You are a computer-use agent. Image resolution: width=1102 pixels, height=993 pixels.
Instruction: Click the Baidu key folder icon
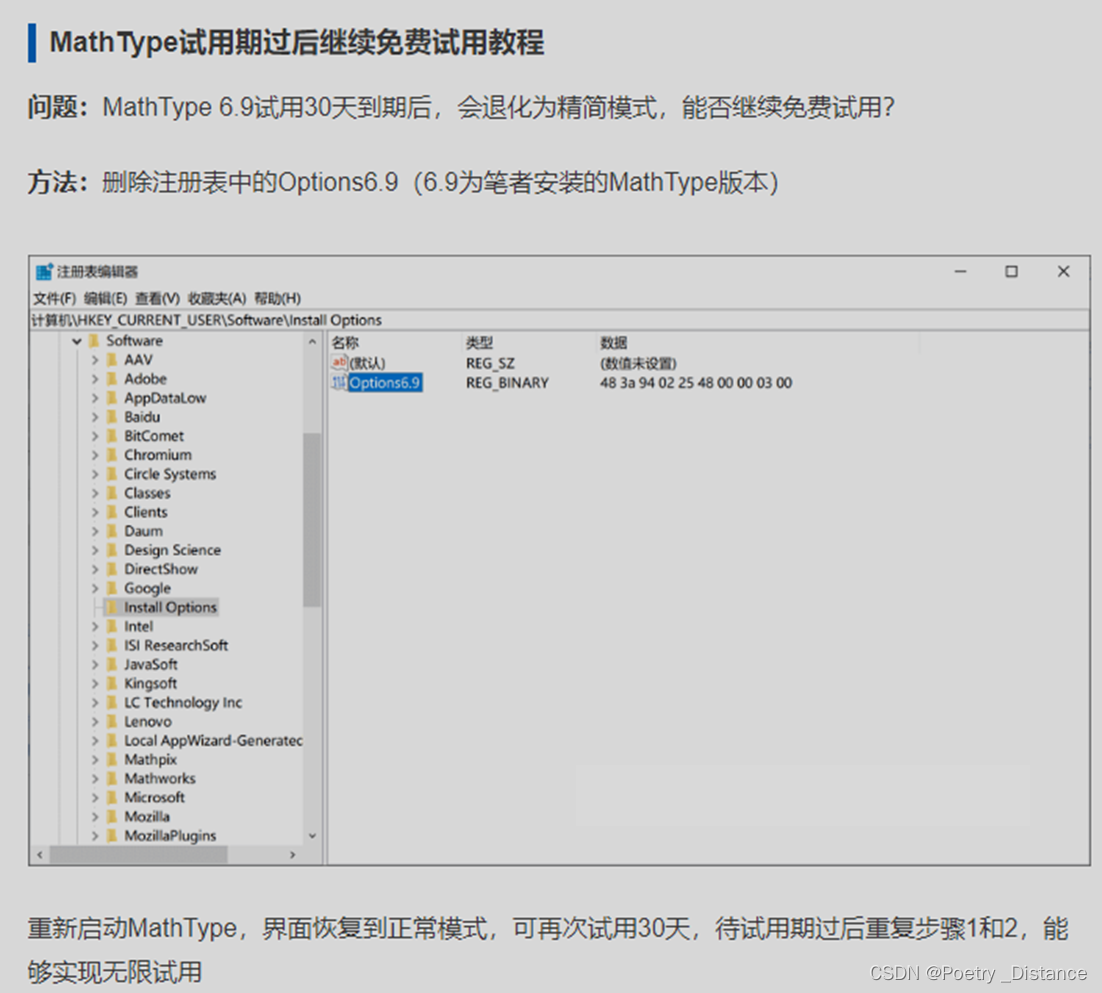coord(112,416)
